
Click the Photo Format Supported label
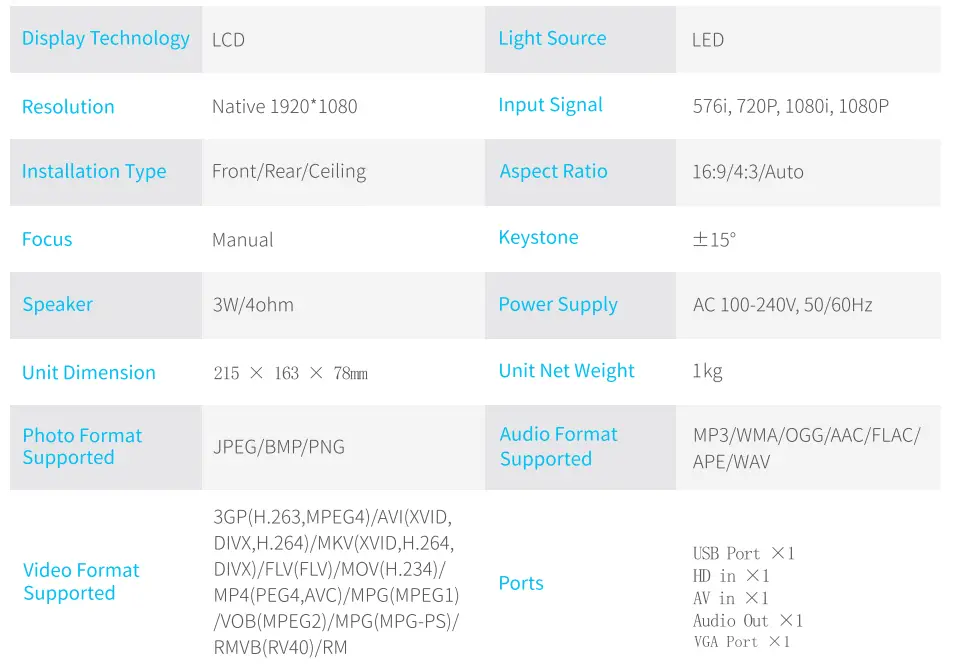point(82,447)
